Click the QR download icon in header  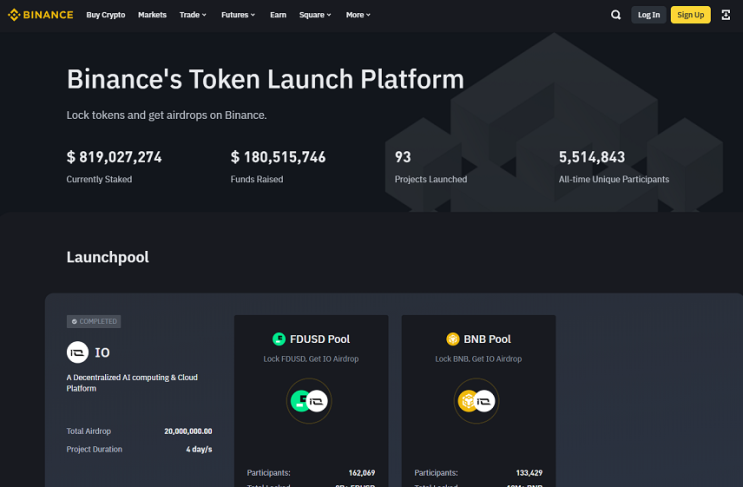click(725, 15)
